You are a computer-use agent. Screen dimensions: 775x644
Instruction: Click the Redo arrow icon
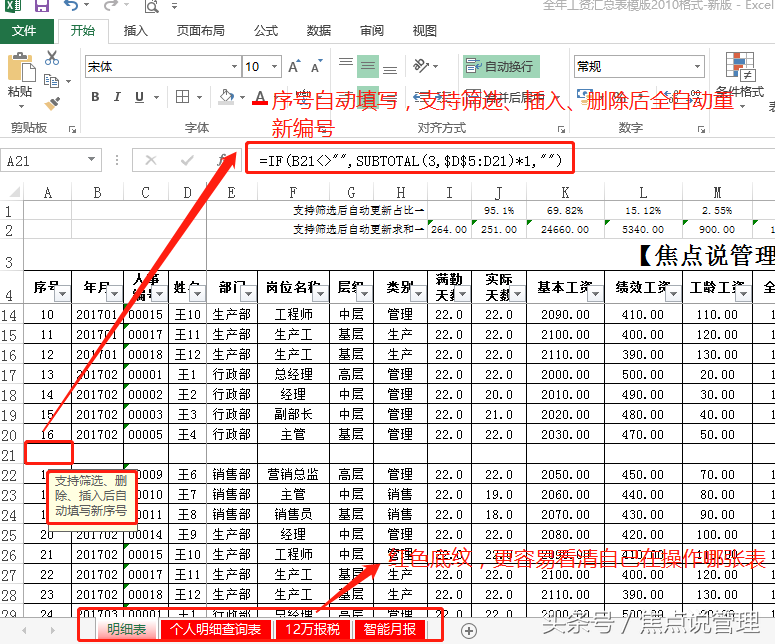pyautogui.click(x=111, y=6)
